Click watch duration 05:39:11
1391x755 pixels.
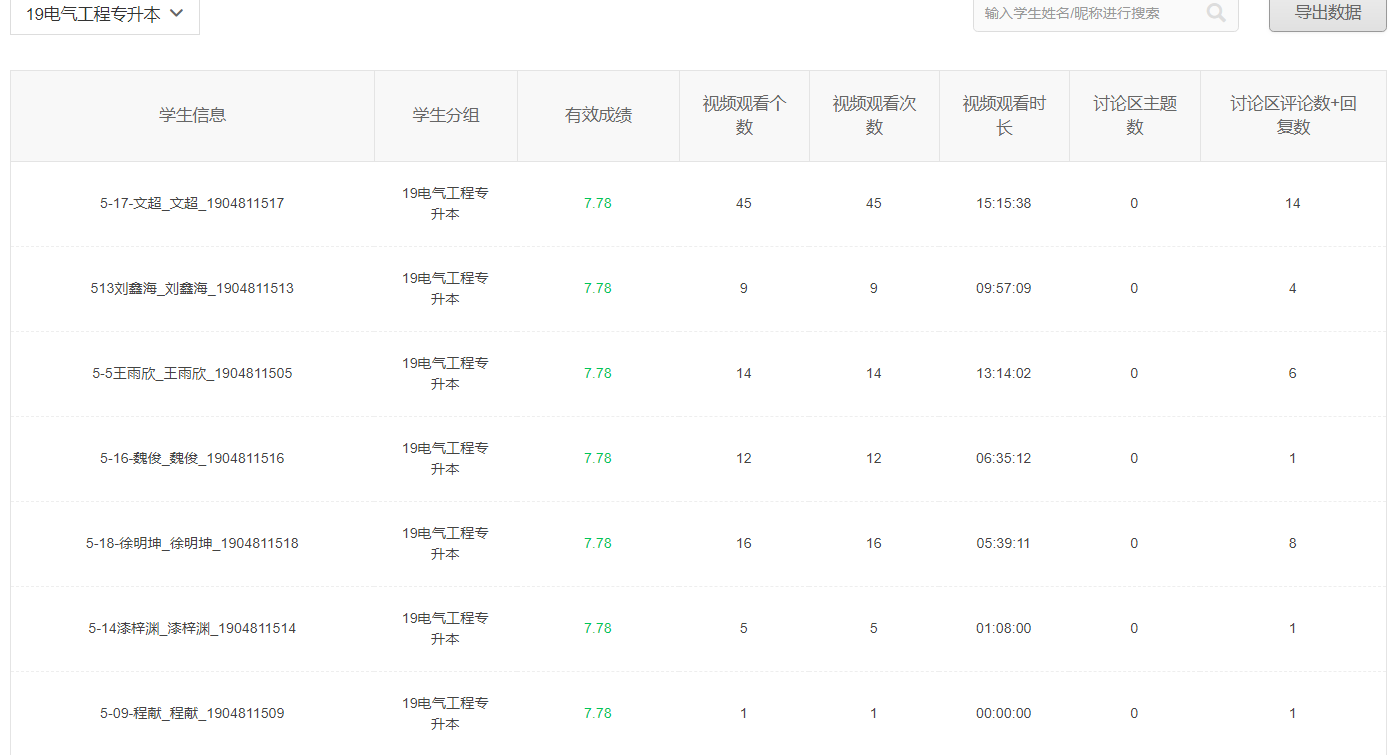pos(1004,543)
